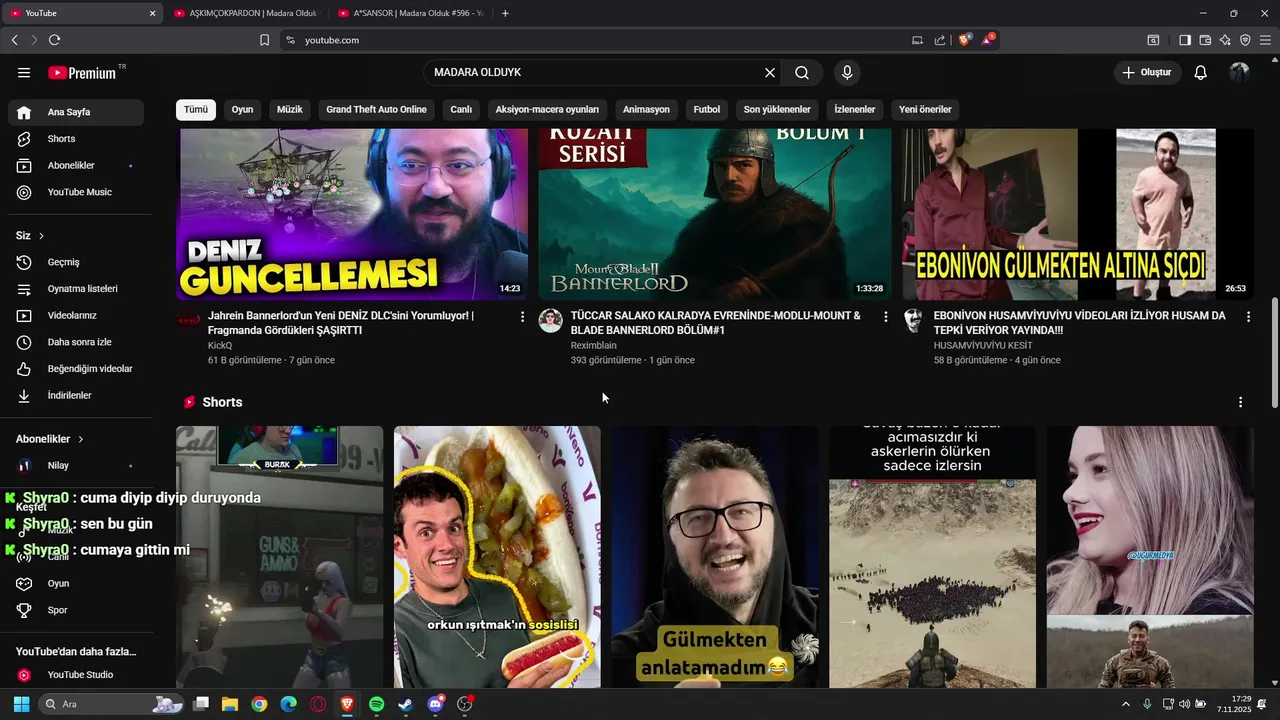
Task: Start voice search with microphone icon
Action: (847, 73)
